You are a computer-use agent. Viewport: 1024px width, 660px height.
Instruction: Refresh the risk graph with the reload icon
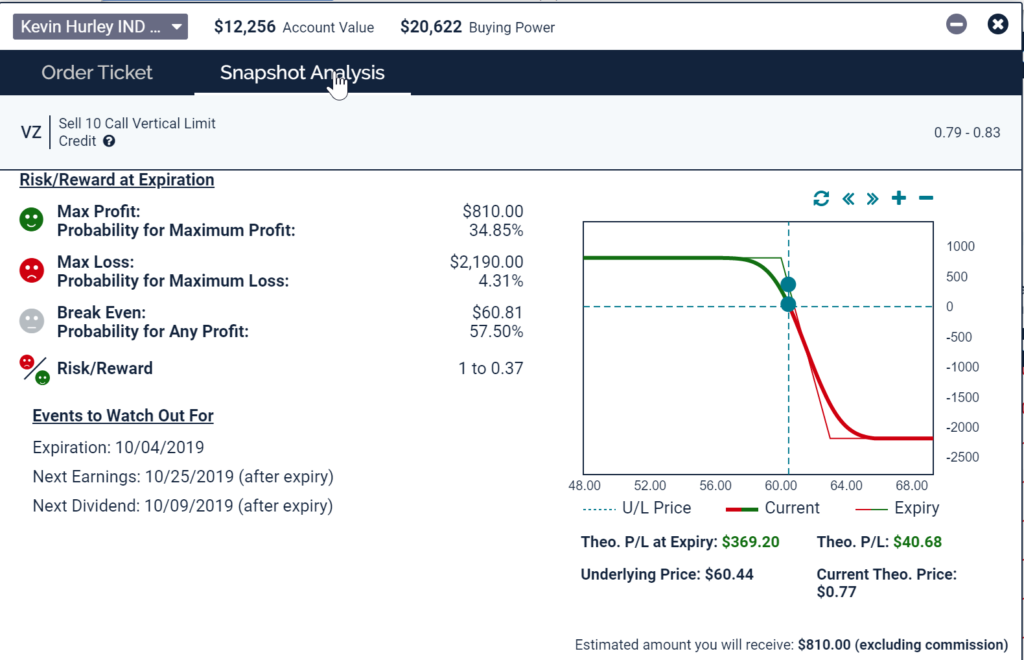(821, 198)
